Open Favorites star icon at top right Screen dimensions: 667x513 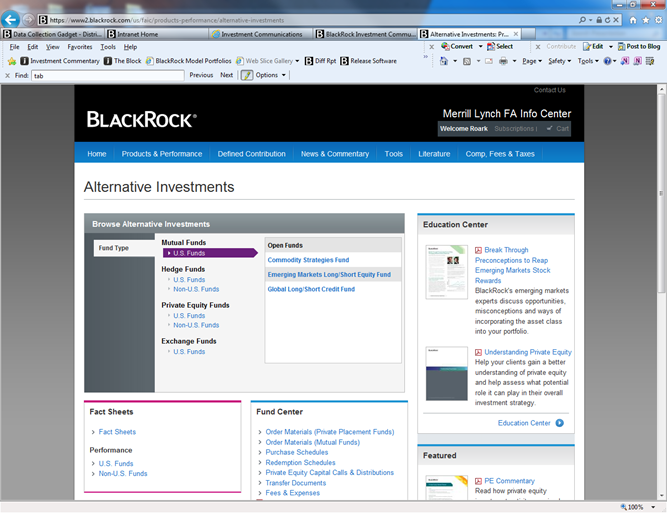646,20
